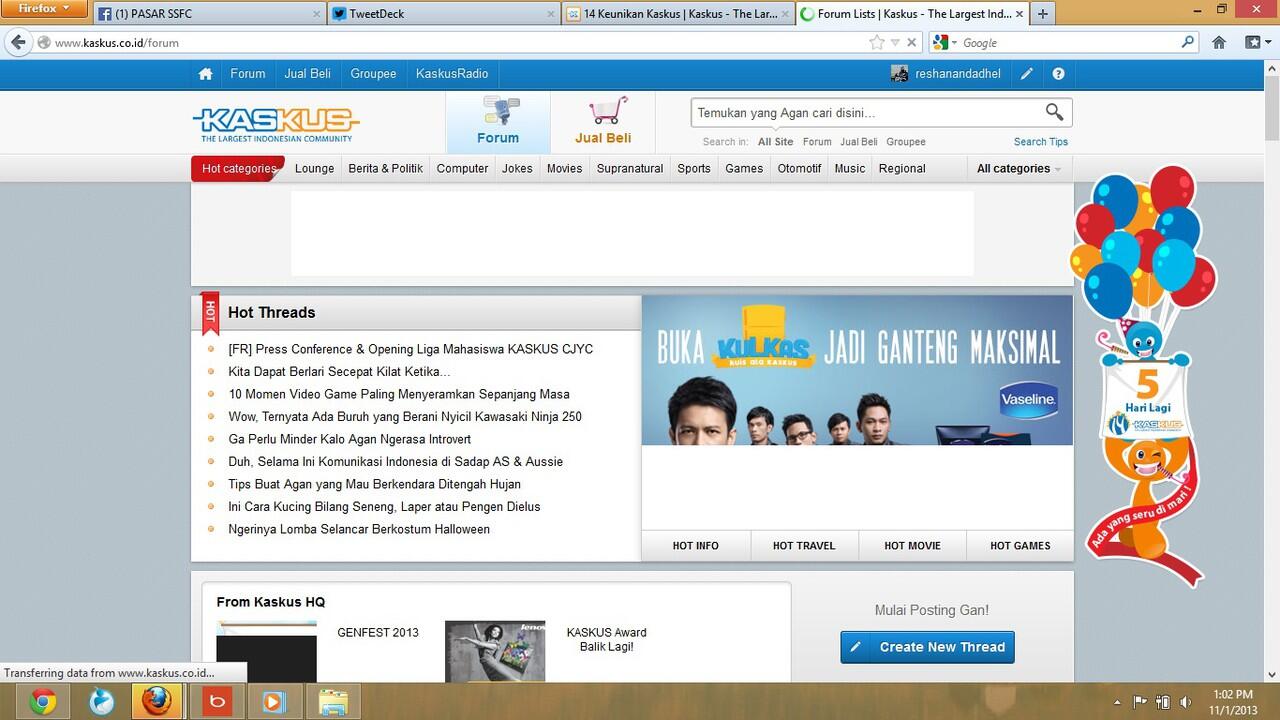
Task: Show hidden tray icons arrow
Action: tap(1117, 702)
